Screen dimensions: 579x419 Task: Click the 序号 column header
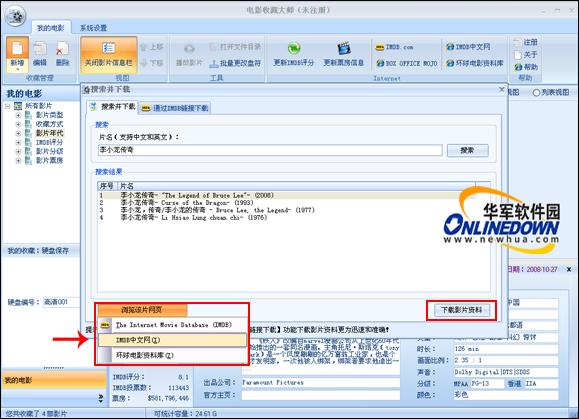pos(107,186)
